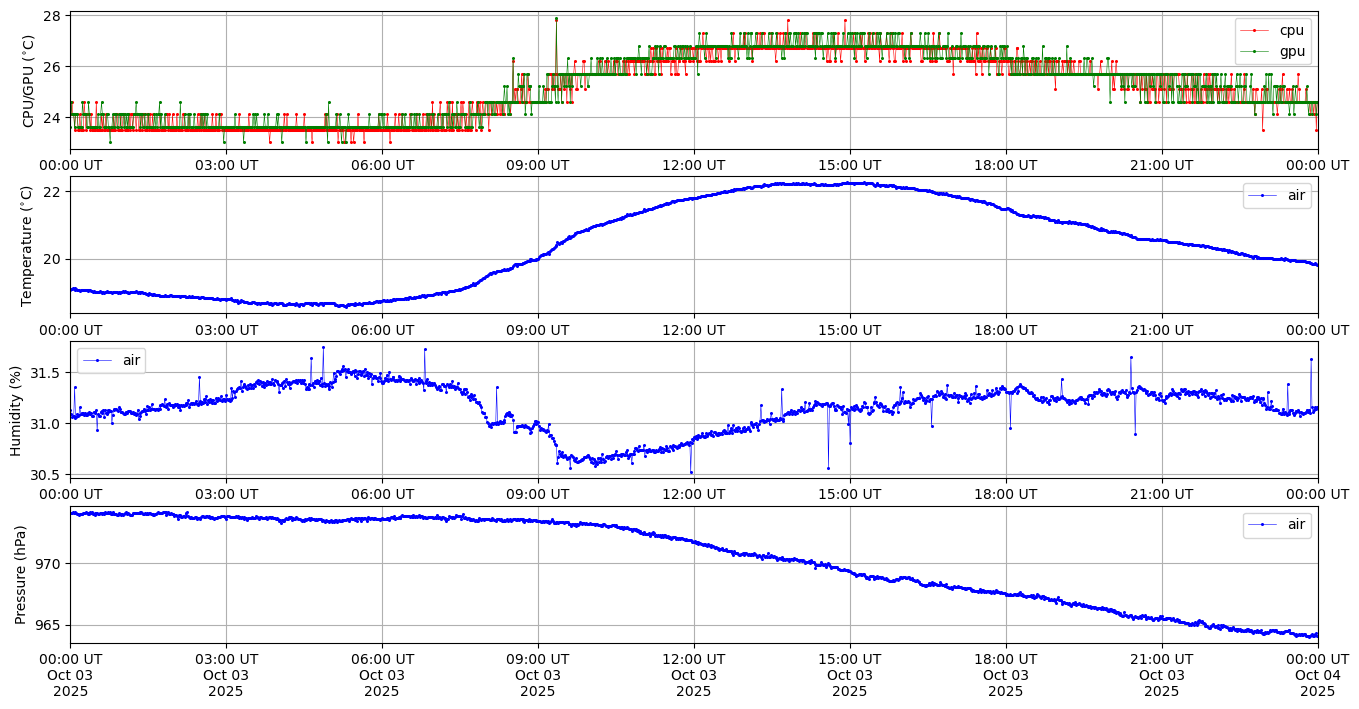Click the air legend marker in Humidity plot
This screenshot has width=1359, height=709.
[97, 360]
